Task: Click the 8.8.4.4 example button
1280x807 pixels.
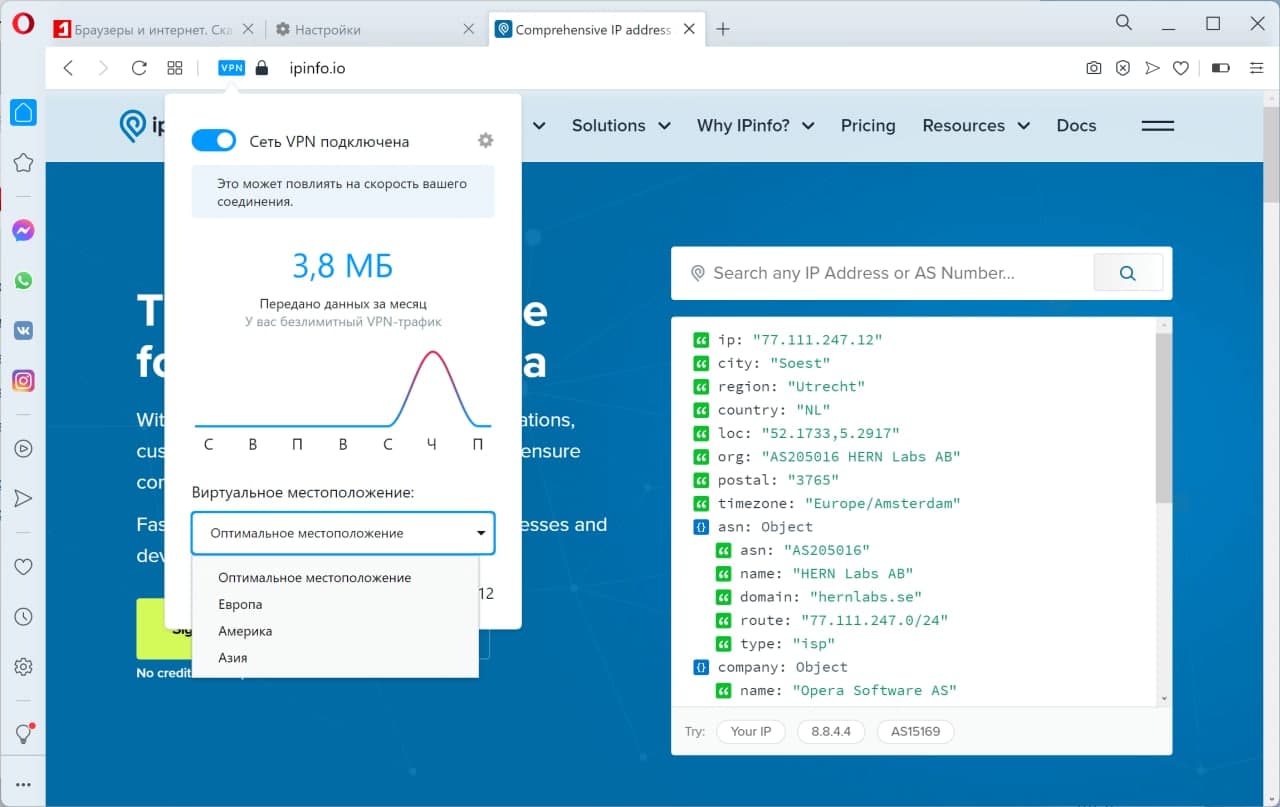Action: pyautogui.click(x=831, y=731)
